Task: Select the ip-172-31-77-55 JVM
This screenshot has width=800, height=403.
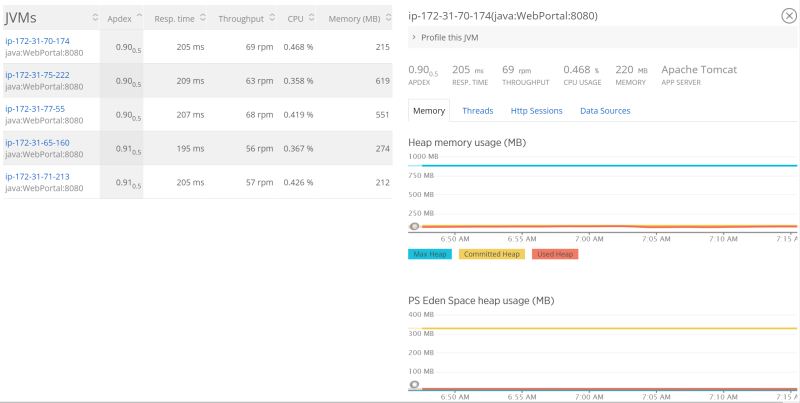Action: 35,108
